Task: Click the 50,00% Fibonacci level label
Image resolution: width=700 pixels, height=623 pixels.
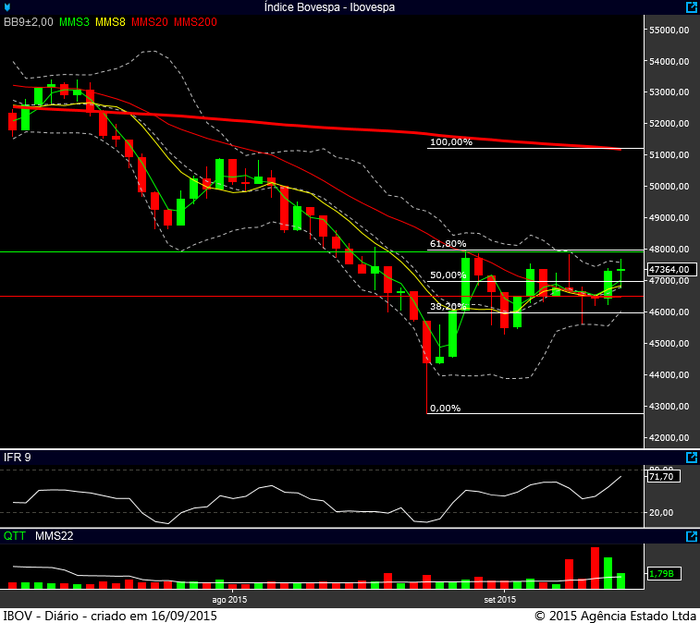Action: 448,275
